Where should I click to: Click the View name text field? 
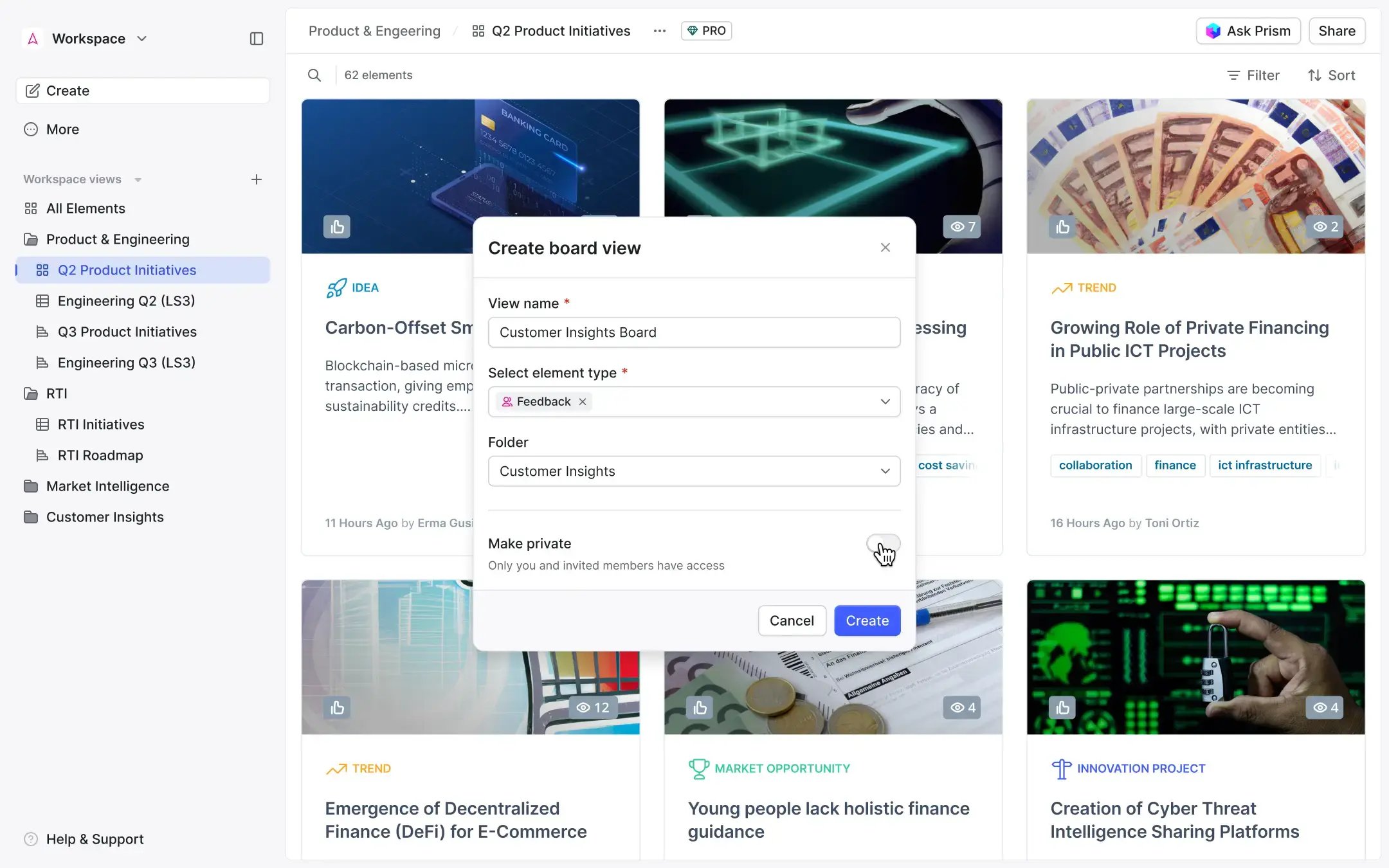point(694,332)
